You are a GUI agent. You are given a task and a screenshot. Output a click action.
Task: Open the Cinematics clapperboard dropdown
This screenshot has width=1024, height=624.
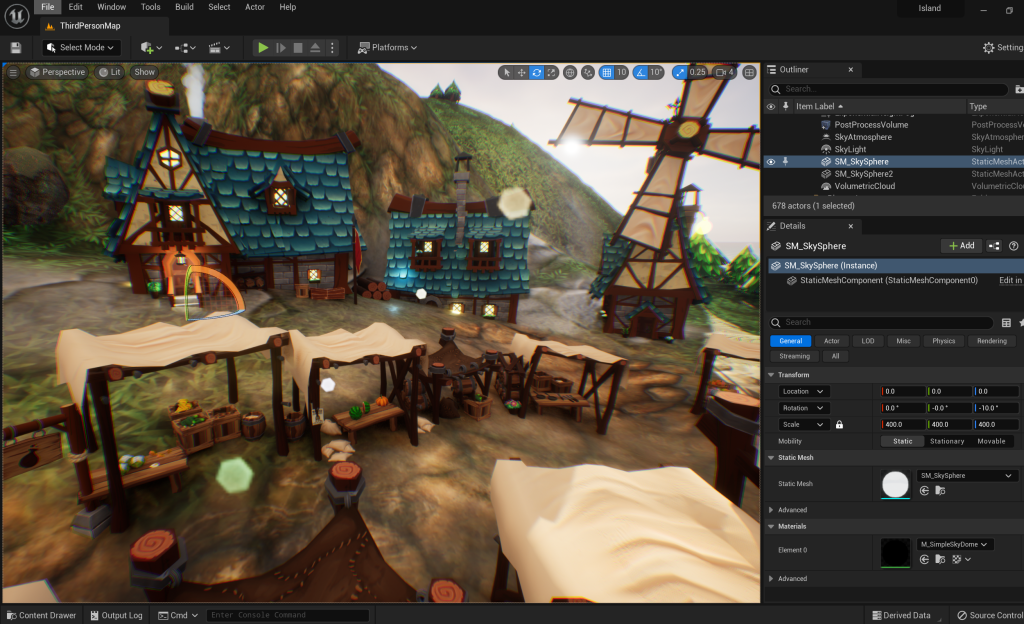[x=219, y=48]
